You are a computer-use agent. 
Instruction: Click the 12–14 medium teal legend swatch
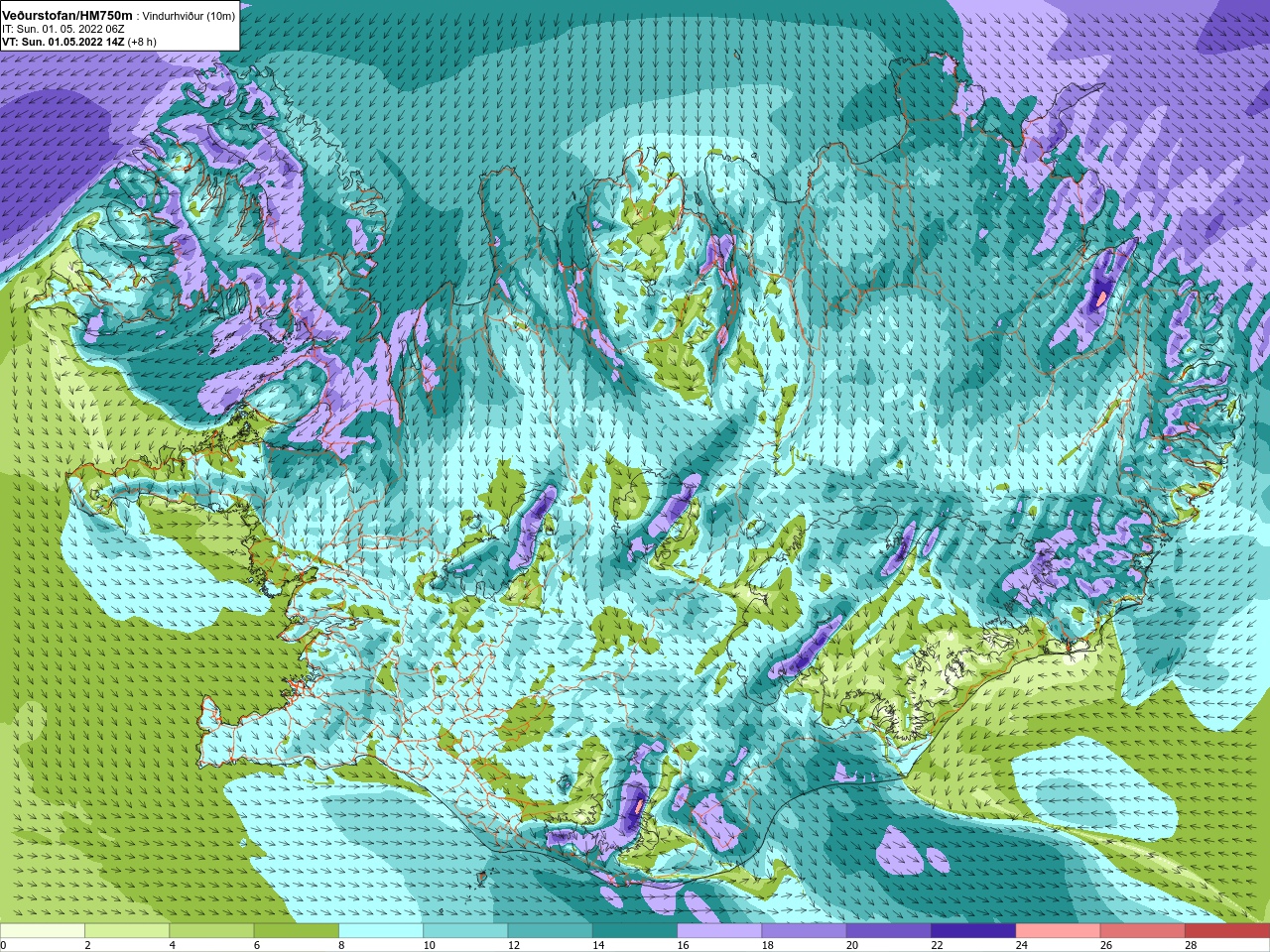(550, 930)
